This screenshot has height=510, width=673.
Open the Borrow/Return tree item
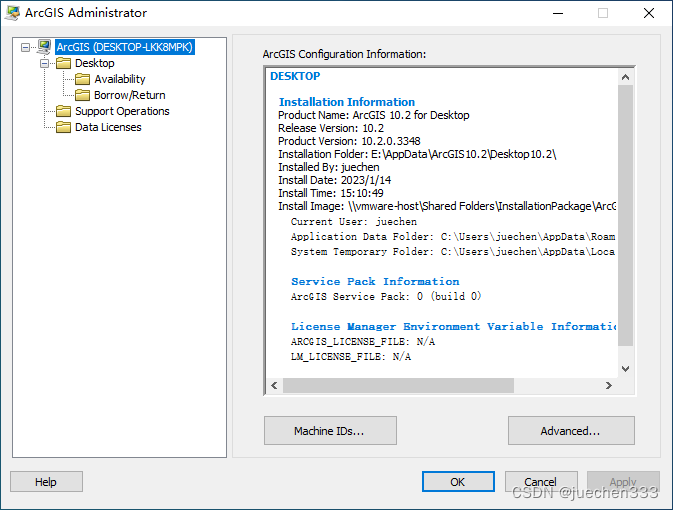click(130, 95)
